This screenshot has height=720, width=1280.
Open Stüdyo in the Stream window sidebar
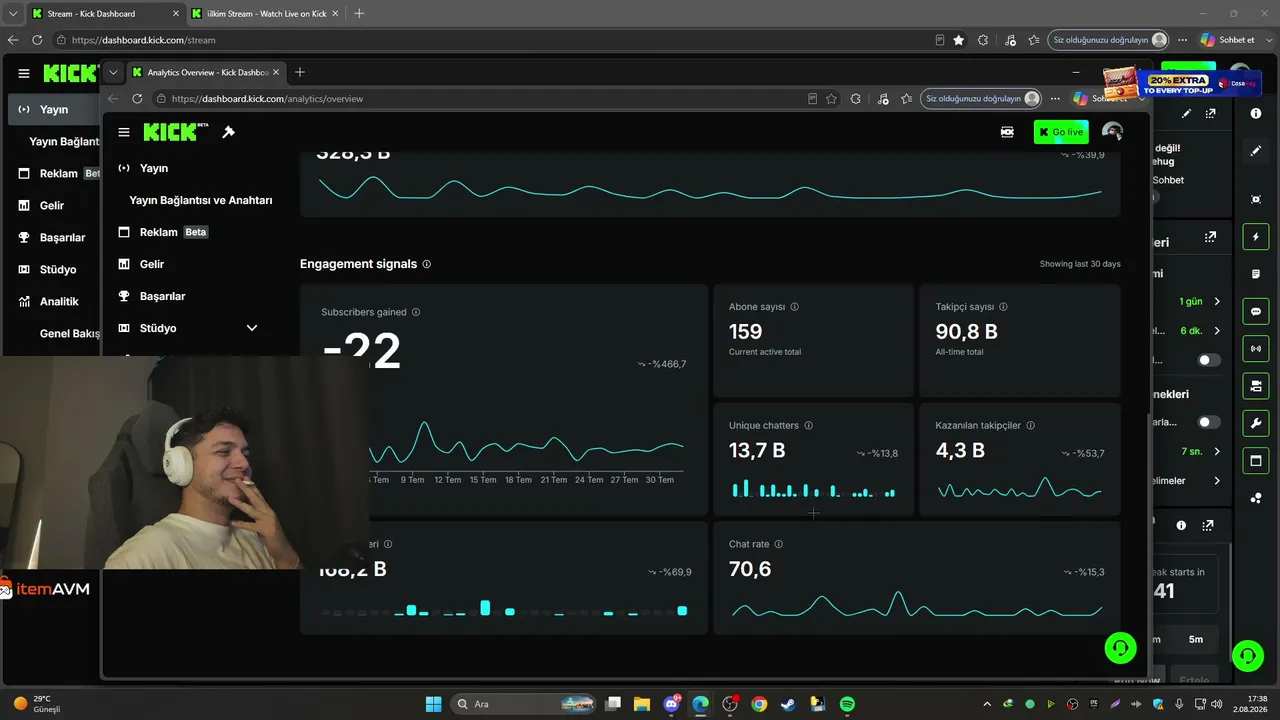pos(58,269)
